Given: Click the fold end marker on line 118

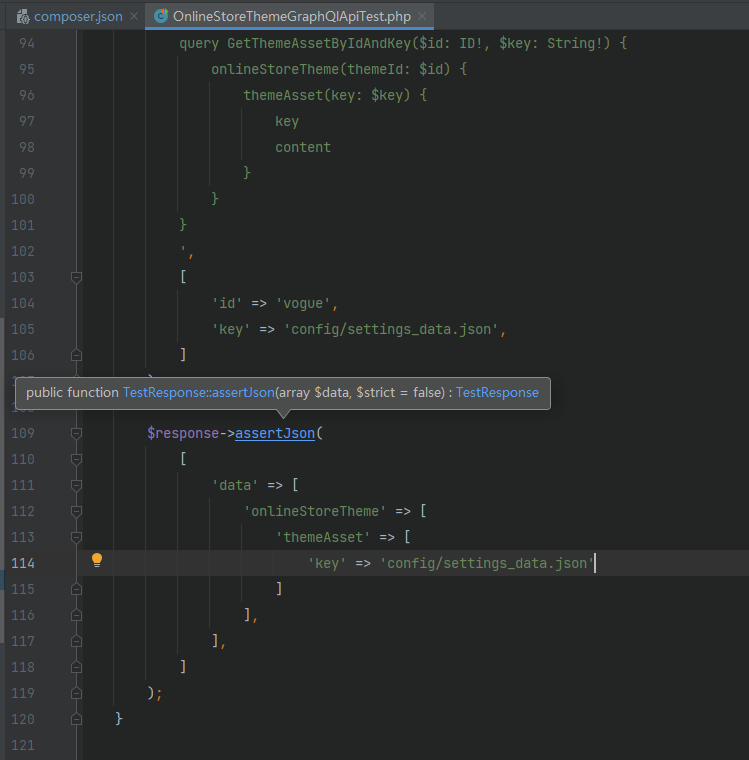Looking at the screenshot, I should pos(76,667).
